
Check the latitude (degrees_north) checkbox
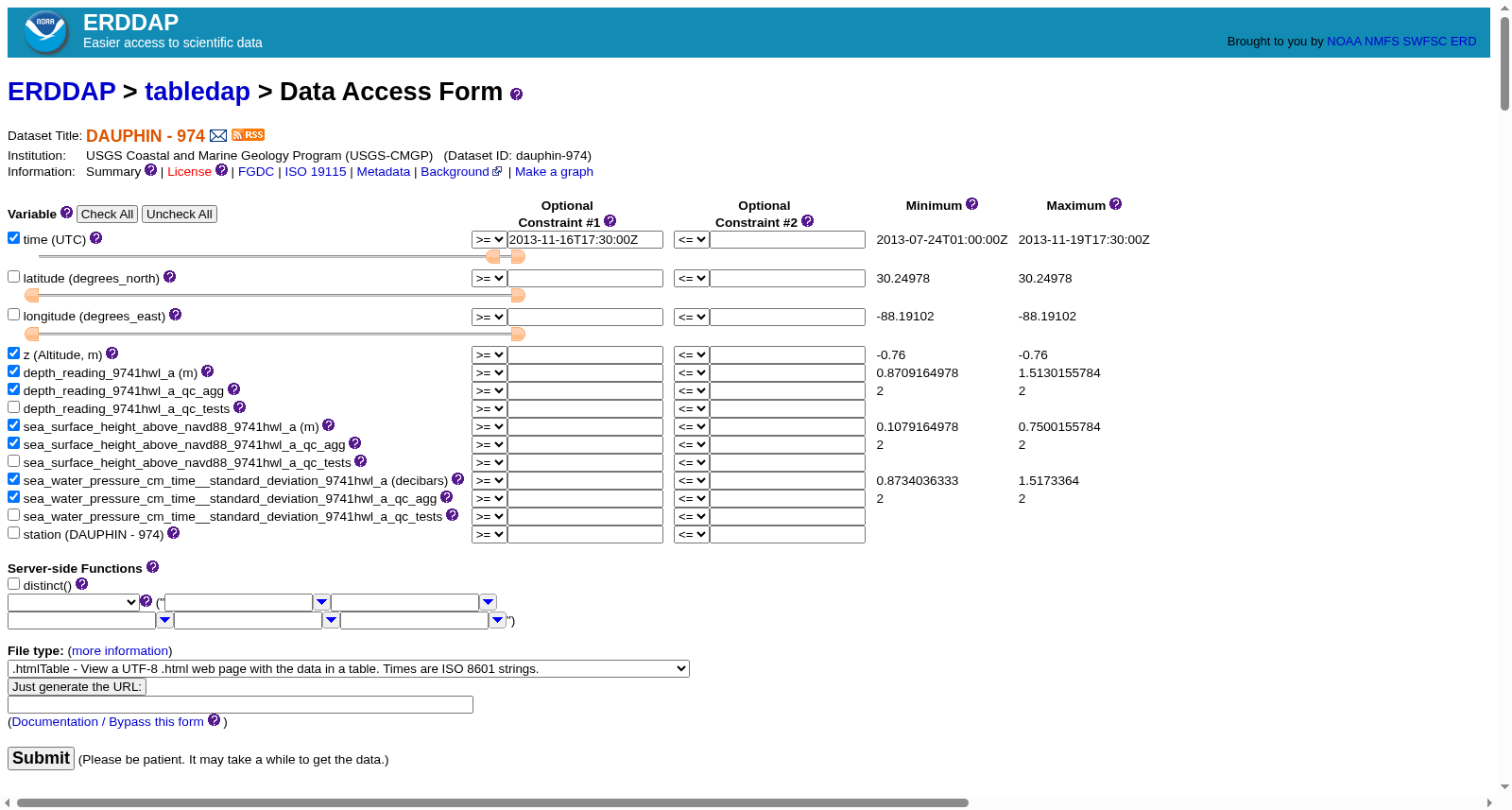(x=13, y=277)
